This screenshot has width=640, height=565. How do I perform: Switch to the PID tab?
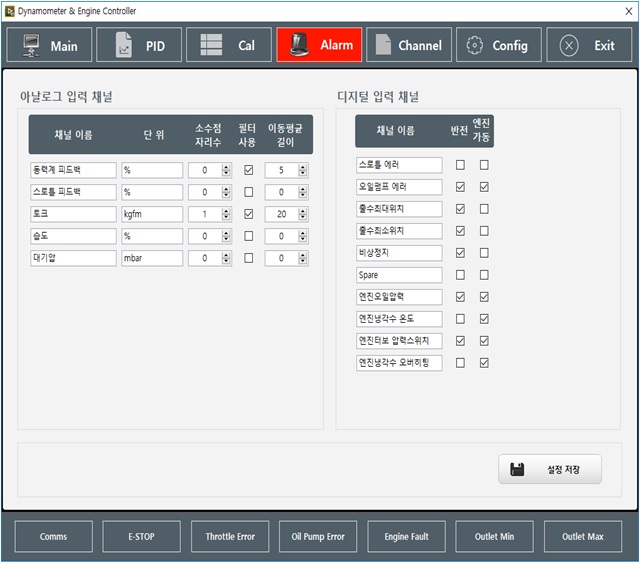pyautogui.click(x=140, y=46)
